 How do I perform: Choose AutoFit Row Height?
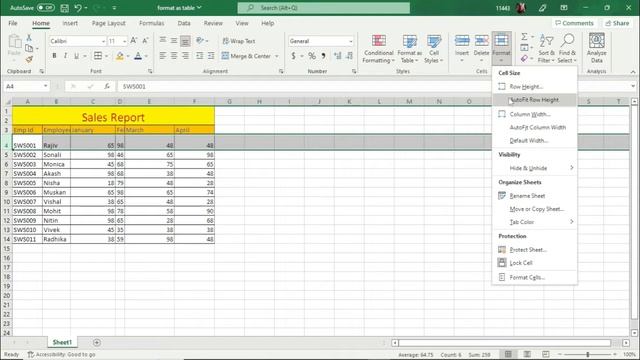(534, 100)
